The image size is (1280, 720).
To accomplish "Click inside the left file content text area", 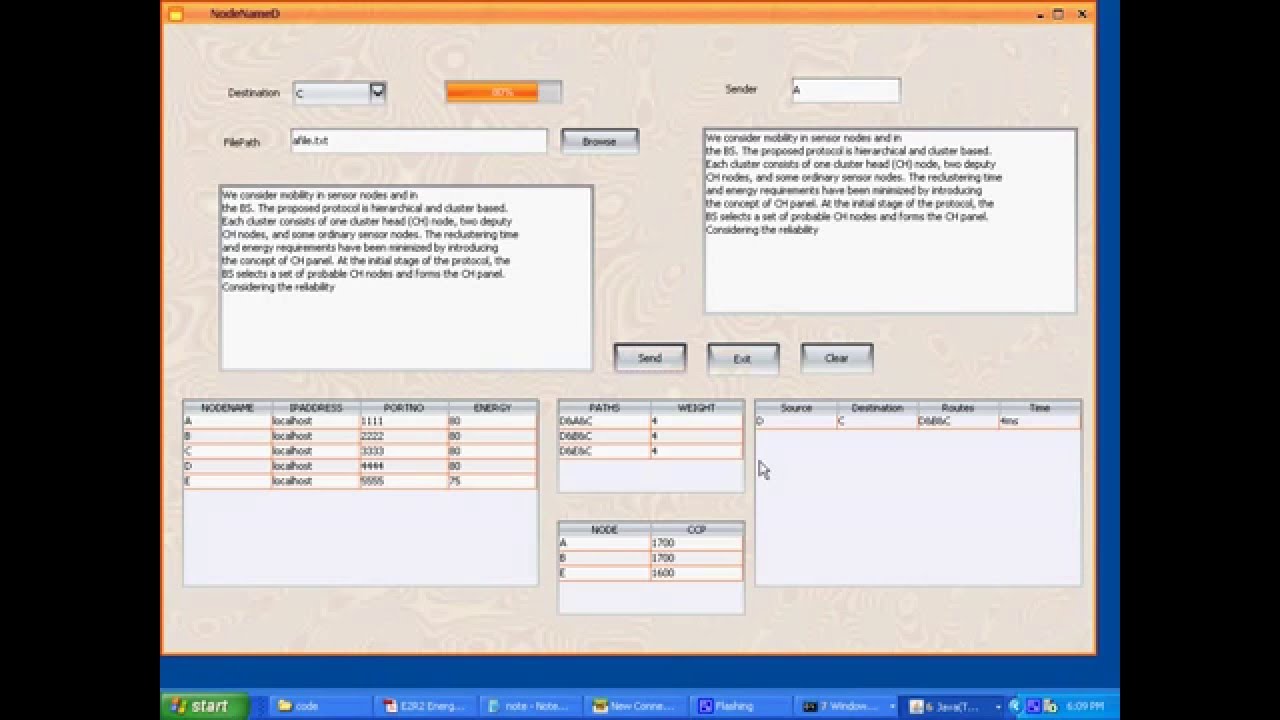I will 406,277.
